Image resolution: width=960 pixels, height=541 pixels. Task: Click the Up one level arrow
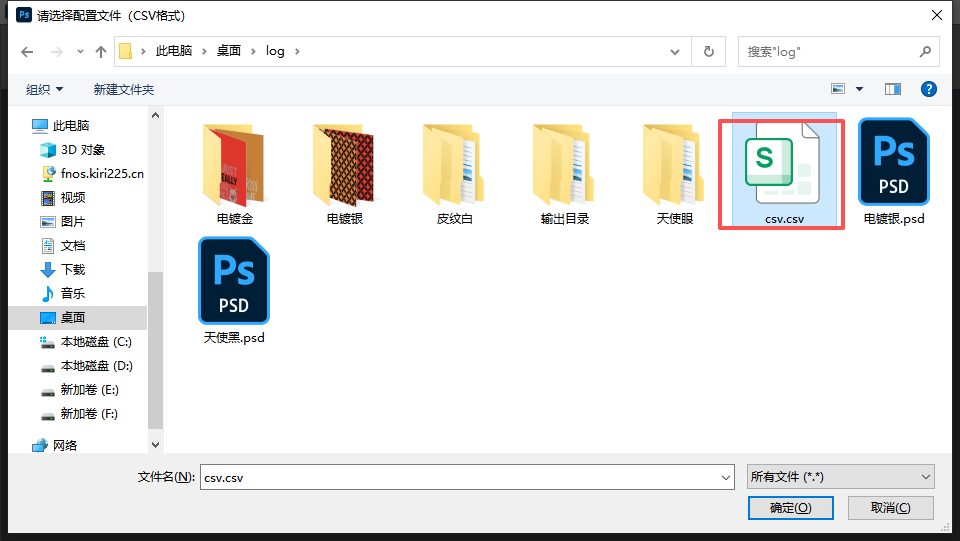(101, 52)
